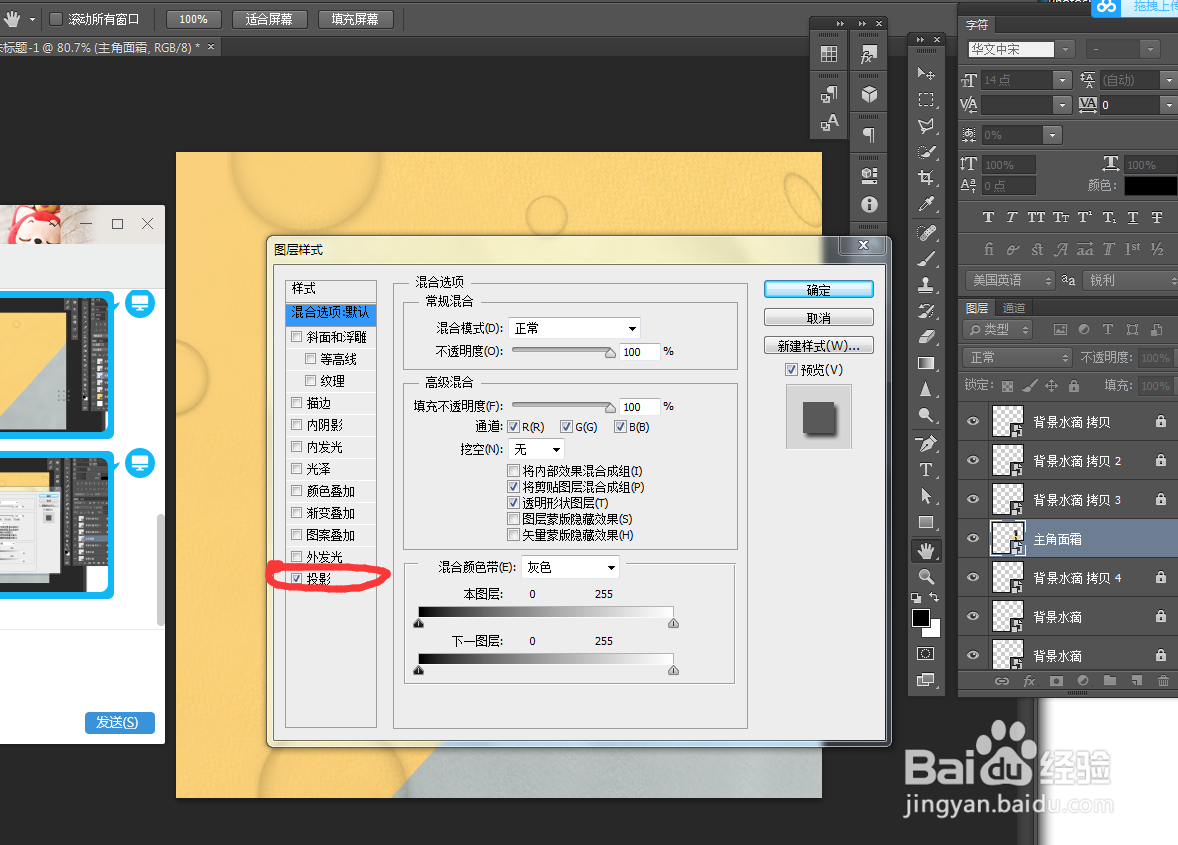Open the Paragraph panel icon
Screen dimensions: 1178x845
coord(869,135)
